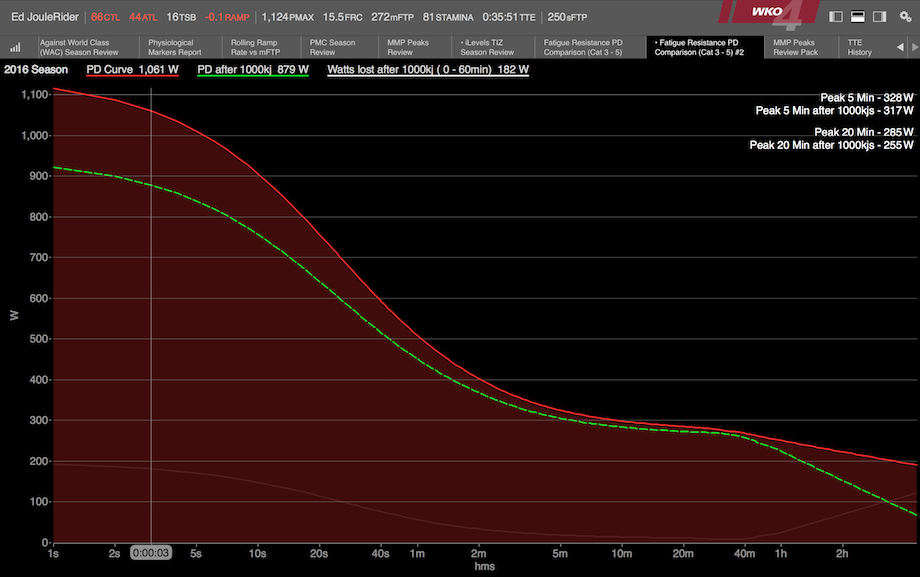
Task: Open the 2016 Season date range selector
Action: click(36, 69)
